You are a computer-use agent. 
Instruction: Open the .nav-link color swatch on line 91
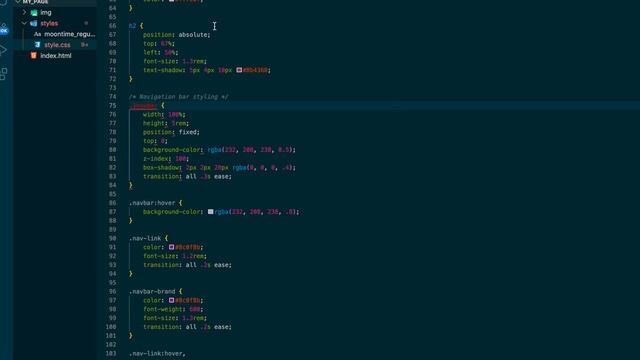point(171,247)
